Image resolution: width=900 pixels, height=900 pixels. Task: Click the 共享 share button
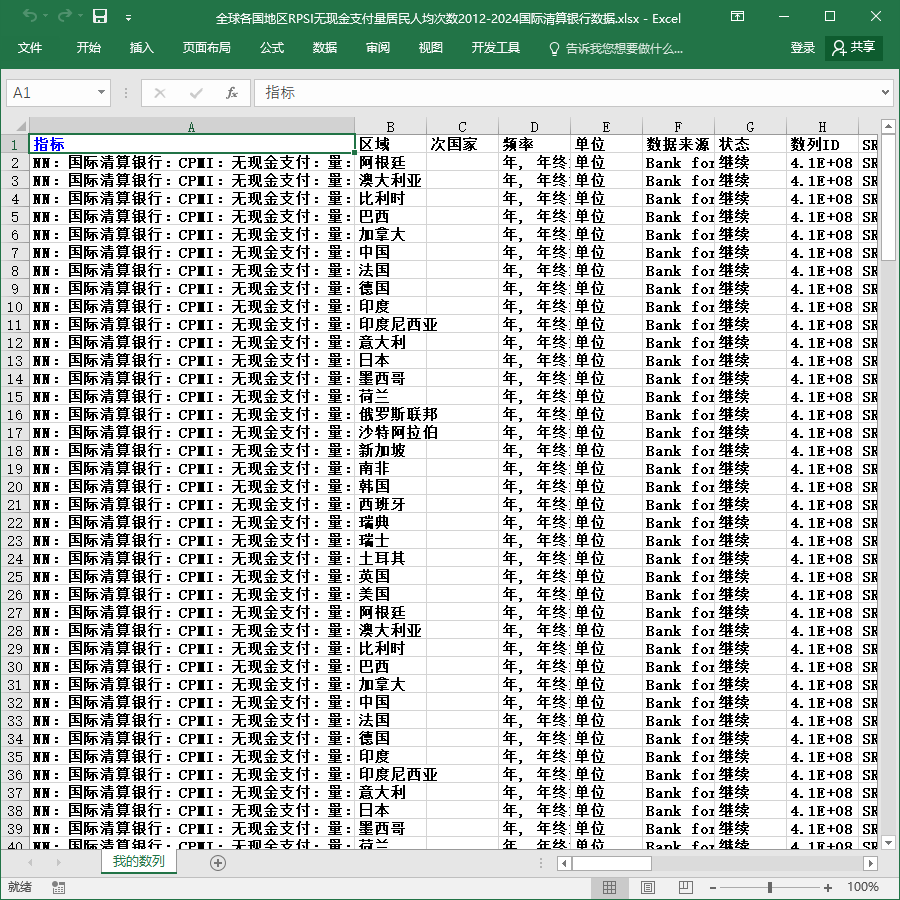click(x=854, y=48)
